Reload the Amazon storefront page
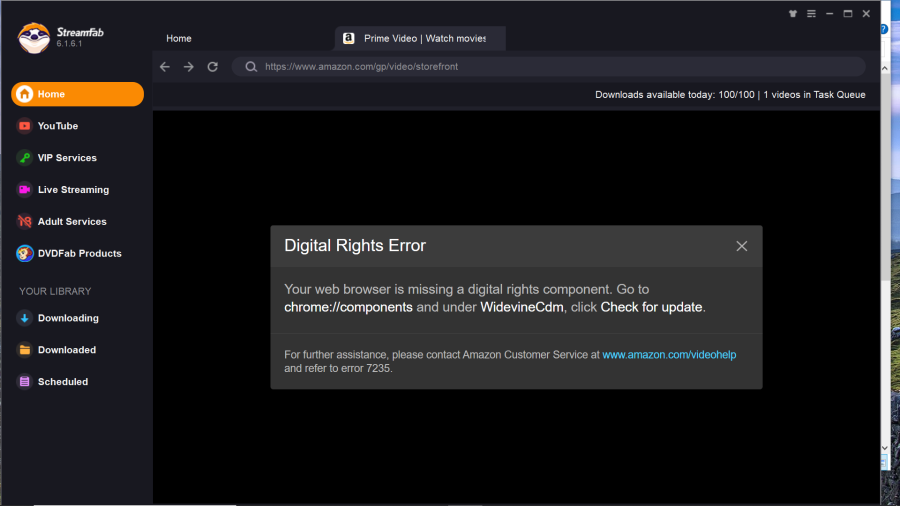 tap(212, 67)
